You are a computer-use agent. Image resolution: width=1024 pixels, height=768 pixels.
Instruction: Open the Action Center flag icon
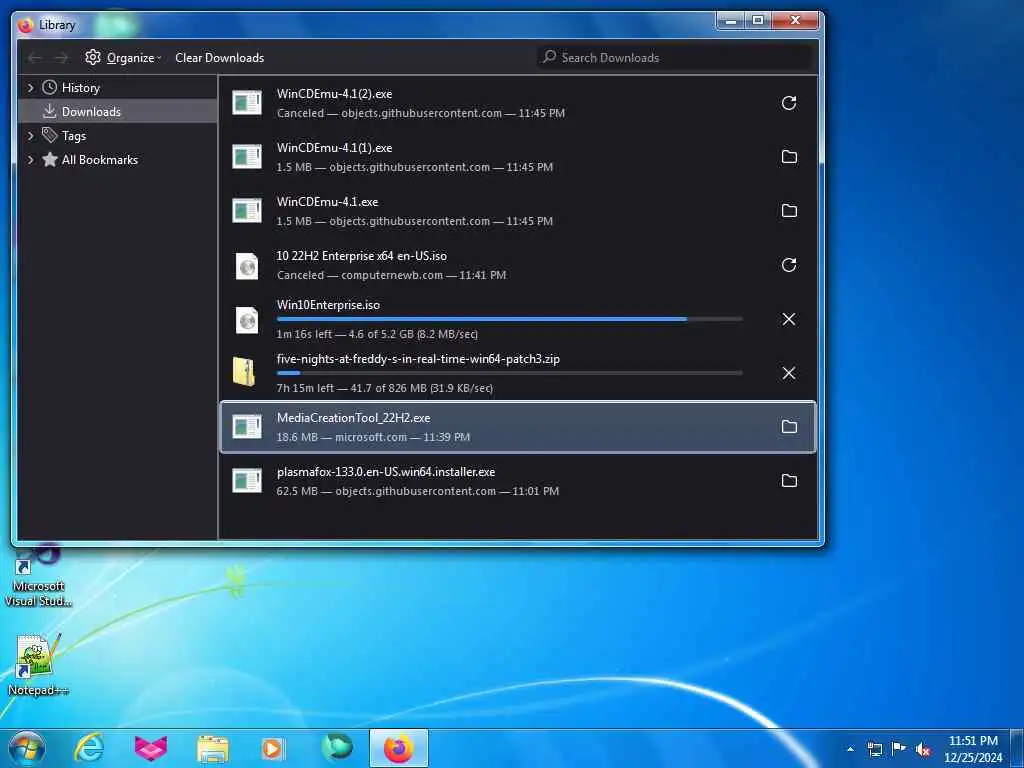click(899, 748)
